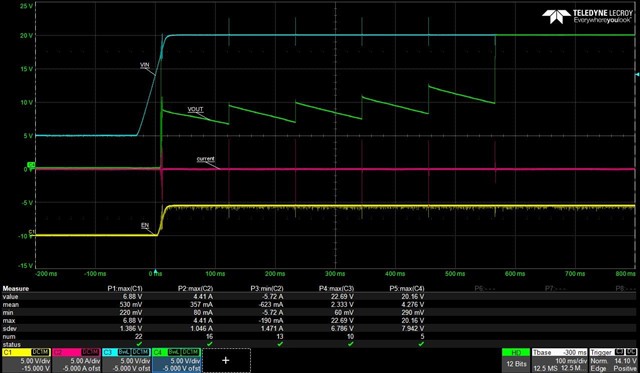
Task: Click the P1 status checkmark
Action: 139,344
